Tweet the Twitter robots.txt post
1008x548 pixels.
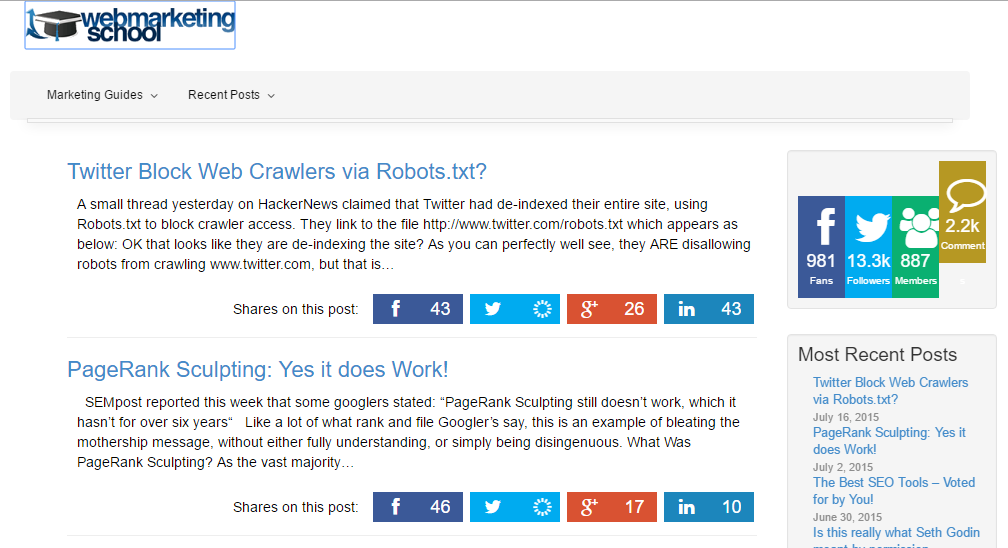tap(515, 309)
